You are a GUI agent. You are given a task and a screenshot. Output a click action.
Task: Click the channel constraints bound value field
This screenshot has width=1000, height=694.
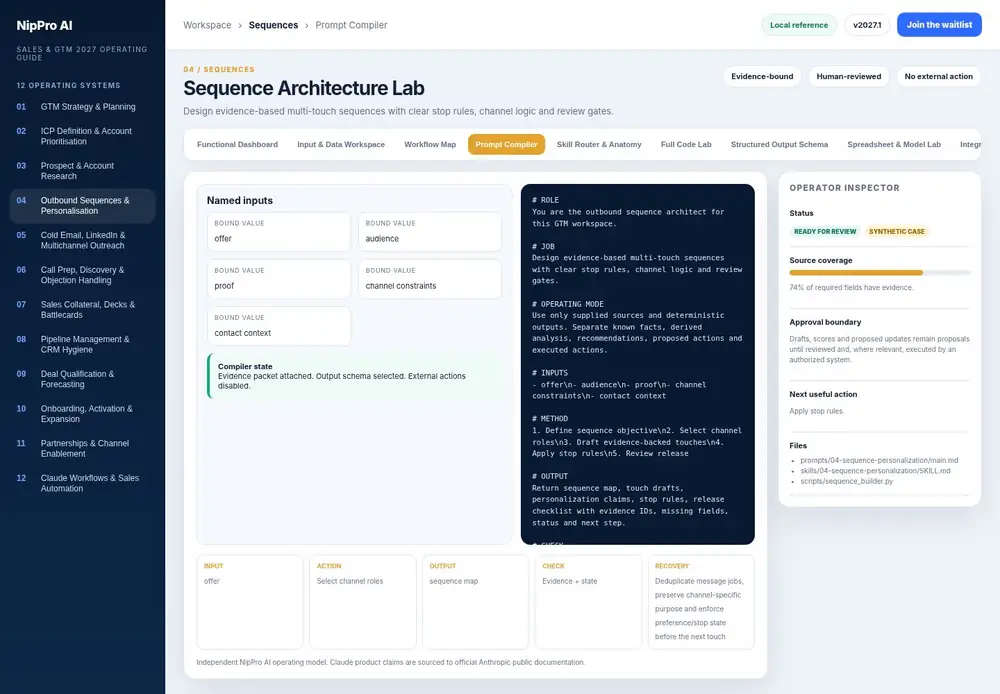point(430,279)
